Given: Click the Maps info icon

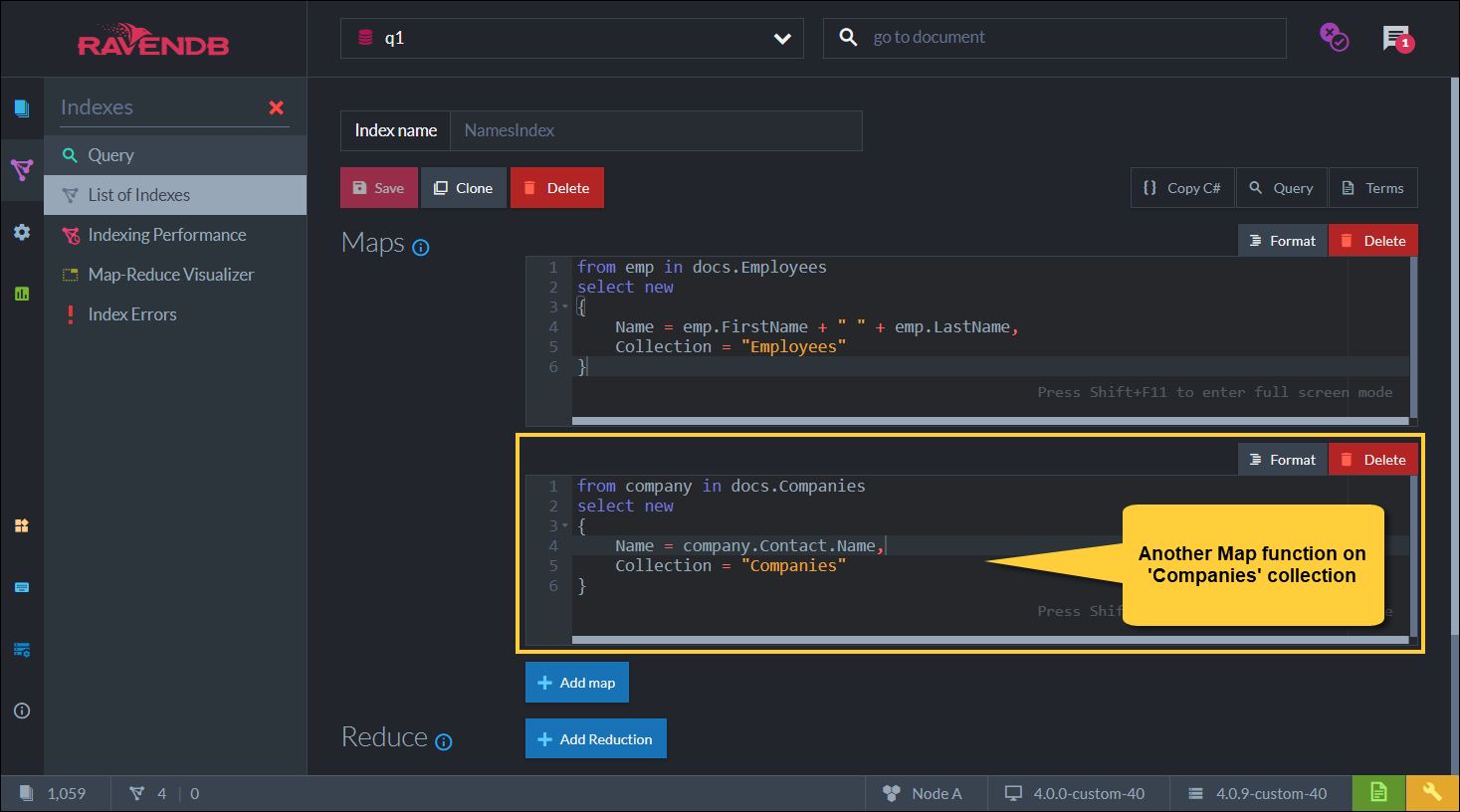Looking at the screenshot, I should [x=421, y=248].
